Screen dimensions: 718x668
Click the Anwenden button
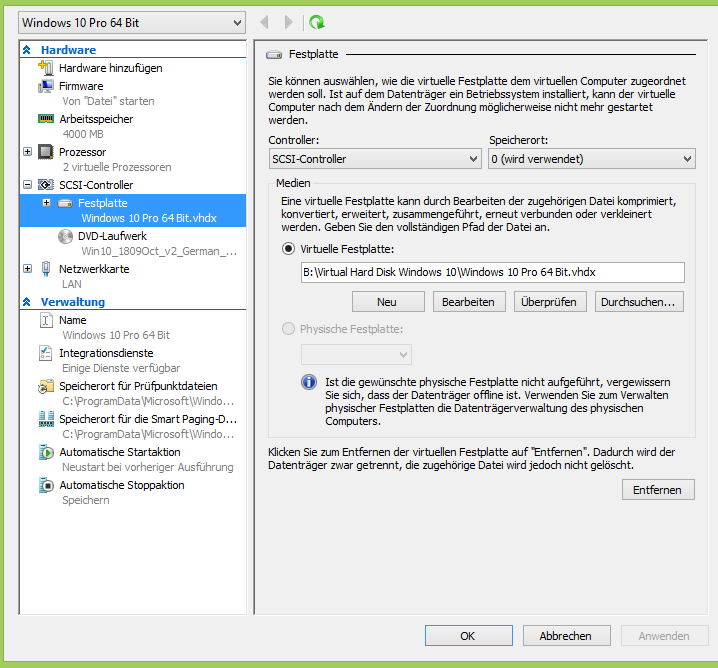pos(664,636)
